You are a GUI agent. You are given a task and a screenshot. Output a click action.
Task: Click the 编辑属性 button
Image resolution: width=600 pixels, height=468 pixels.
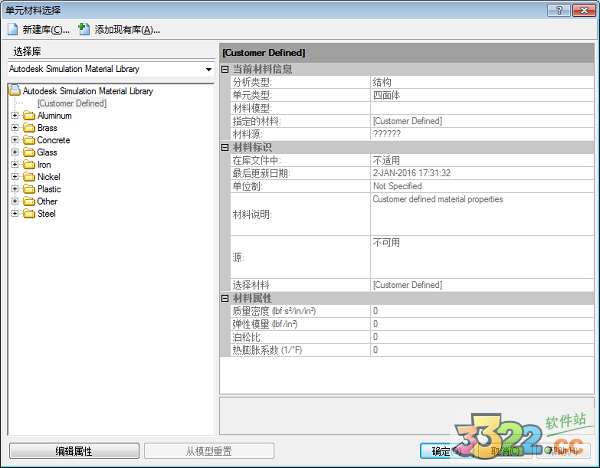tap(74, 451)
